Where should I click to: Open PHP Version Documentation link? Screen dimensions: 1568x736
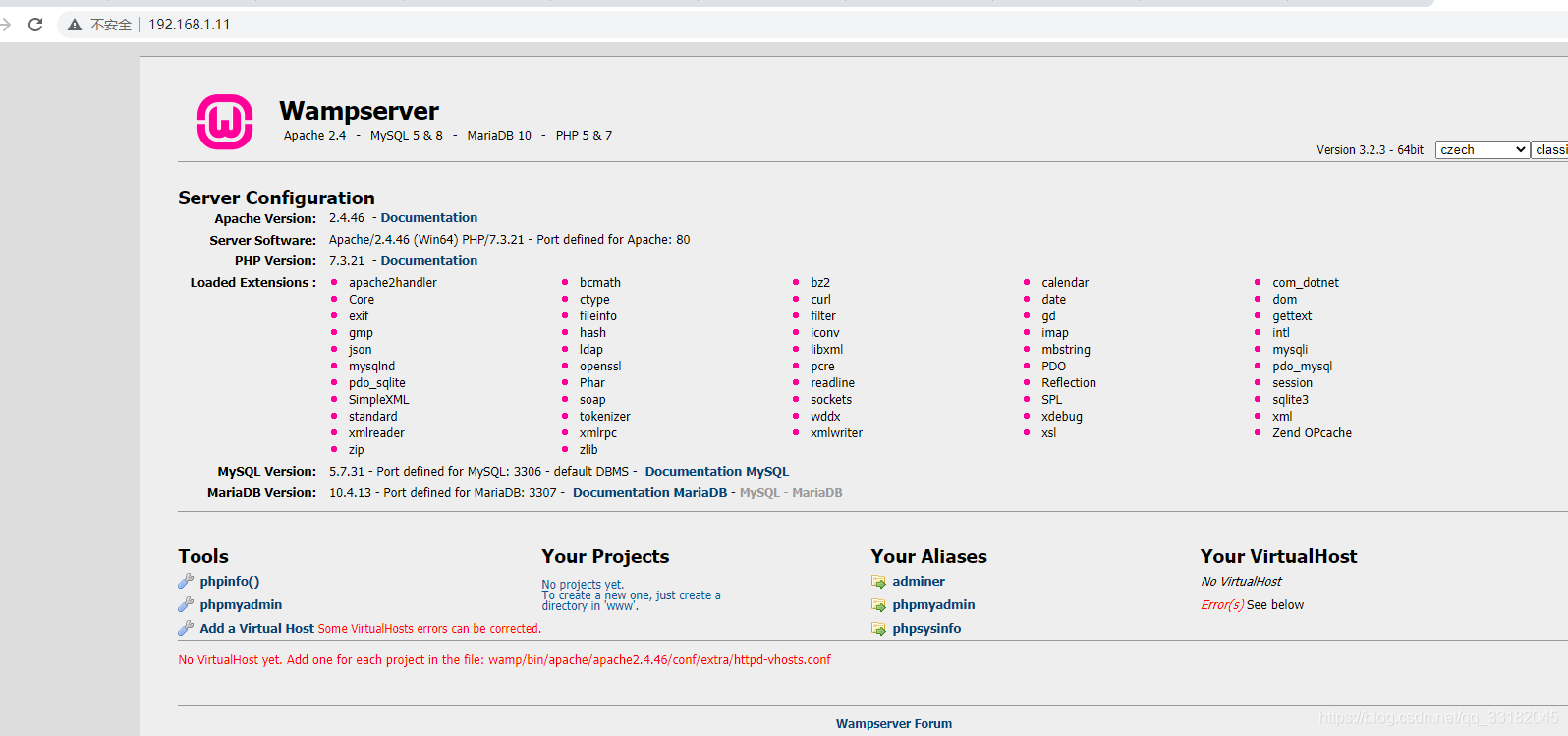click(x=429, y=261)
